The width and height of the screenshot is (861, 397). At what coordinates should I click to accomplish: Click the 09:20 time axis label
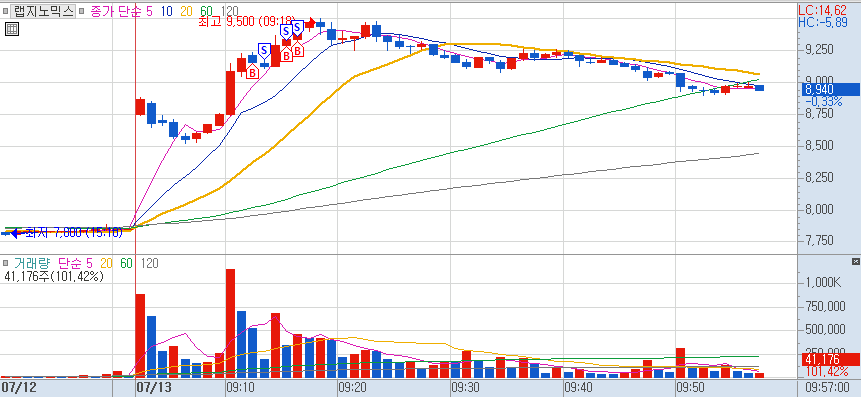point(353,388)
